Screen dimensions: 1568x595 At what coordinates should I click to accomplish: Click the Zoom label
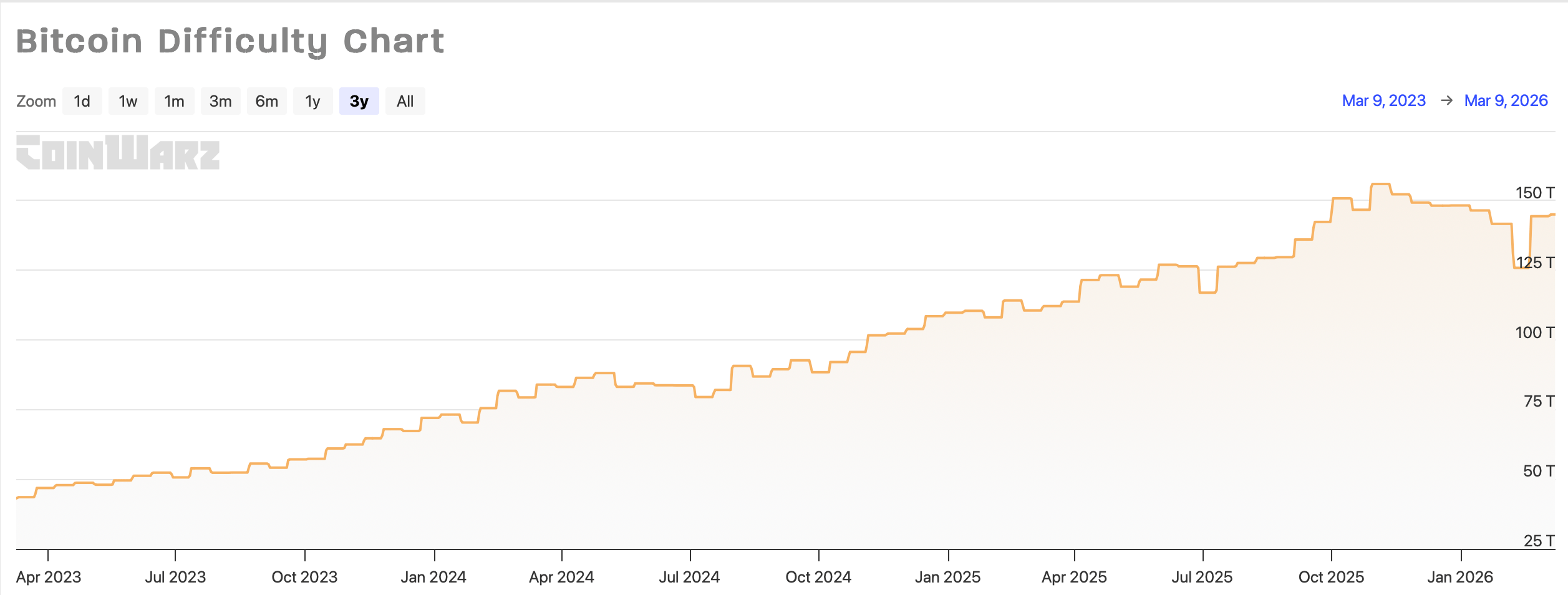point(36,101)
